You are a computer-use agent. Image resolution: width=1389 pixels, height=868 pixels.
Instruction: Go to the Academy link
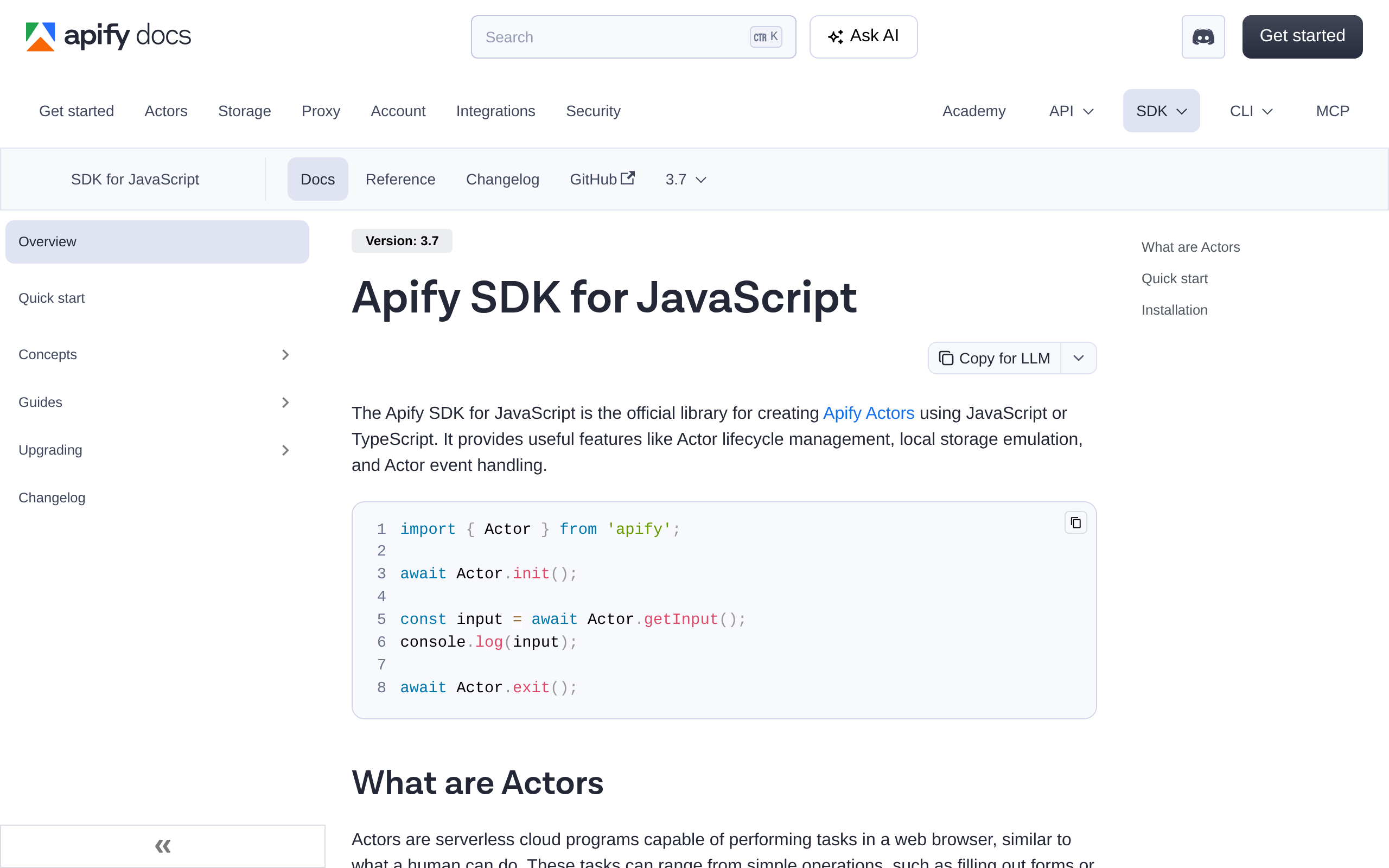tap(974, 111)
